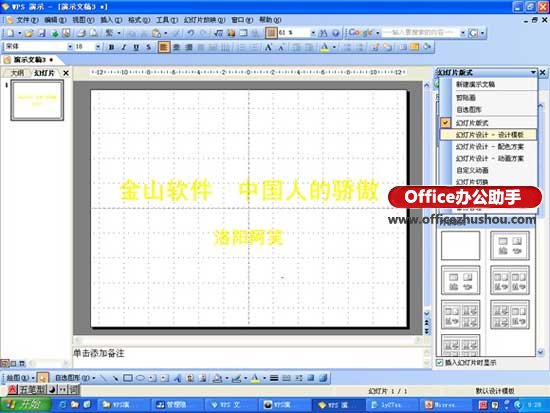Expand the Google search engine dropdown
The width and height of the screenshot is (550, 413).
[378, 33]
